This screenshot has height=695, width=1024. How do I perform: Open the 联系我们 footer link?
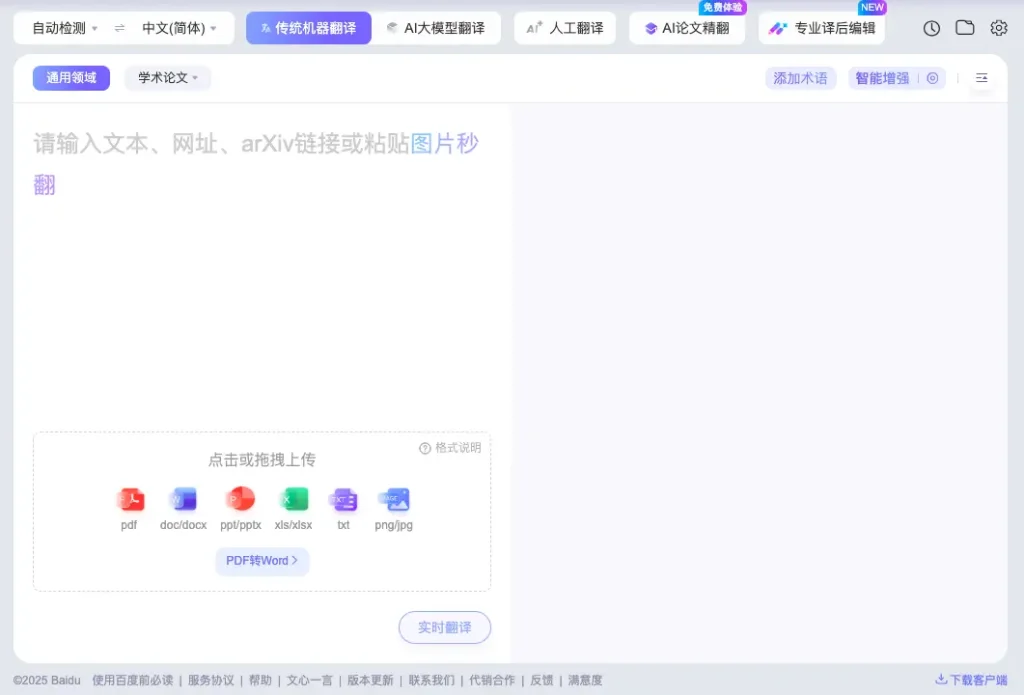[432, 680]
